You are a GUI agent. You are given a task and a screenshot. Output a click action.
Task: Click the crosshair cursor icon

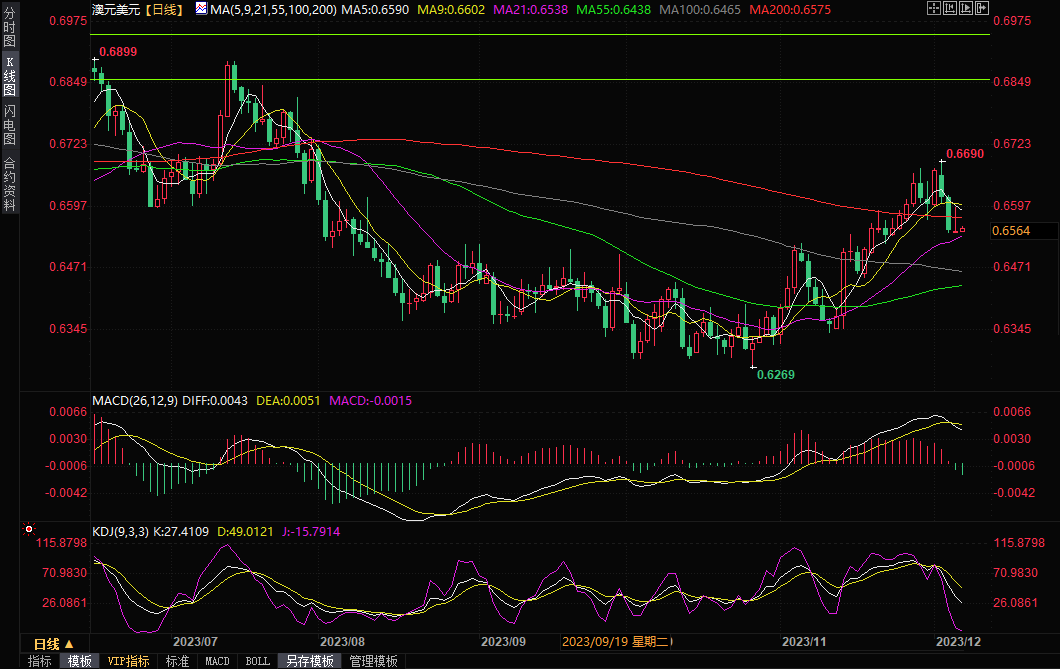point(934,8)
